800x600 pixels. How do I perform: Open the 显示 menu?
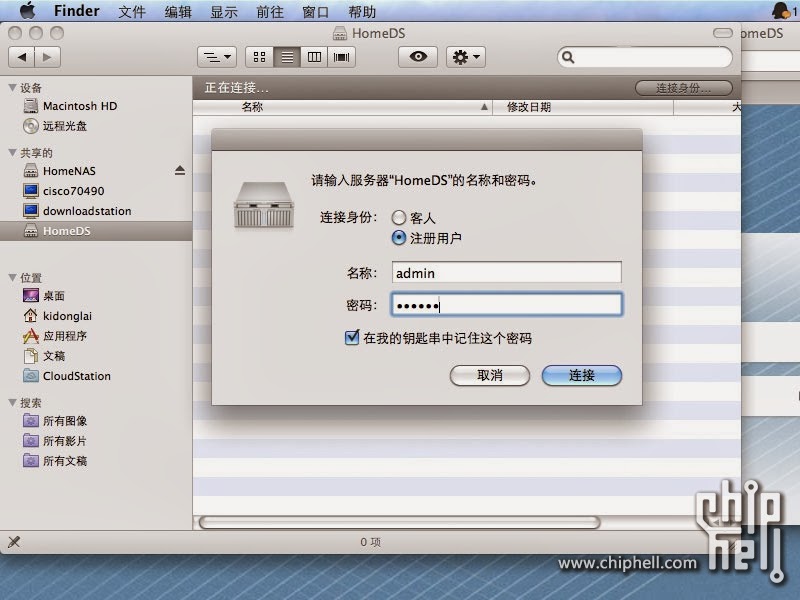coord(224,11)
